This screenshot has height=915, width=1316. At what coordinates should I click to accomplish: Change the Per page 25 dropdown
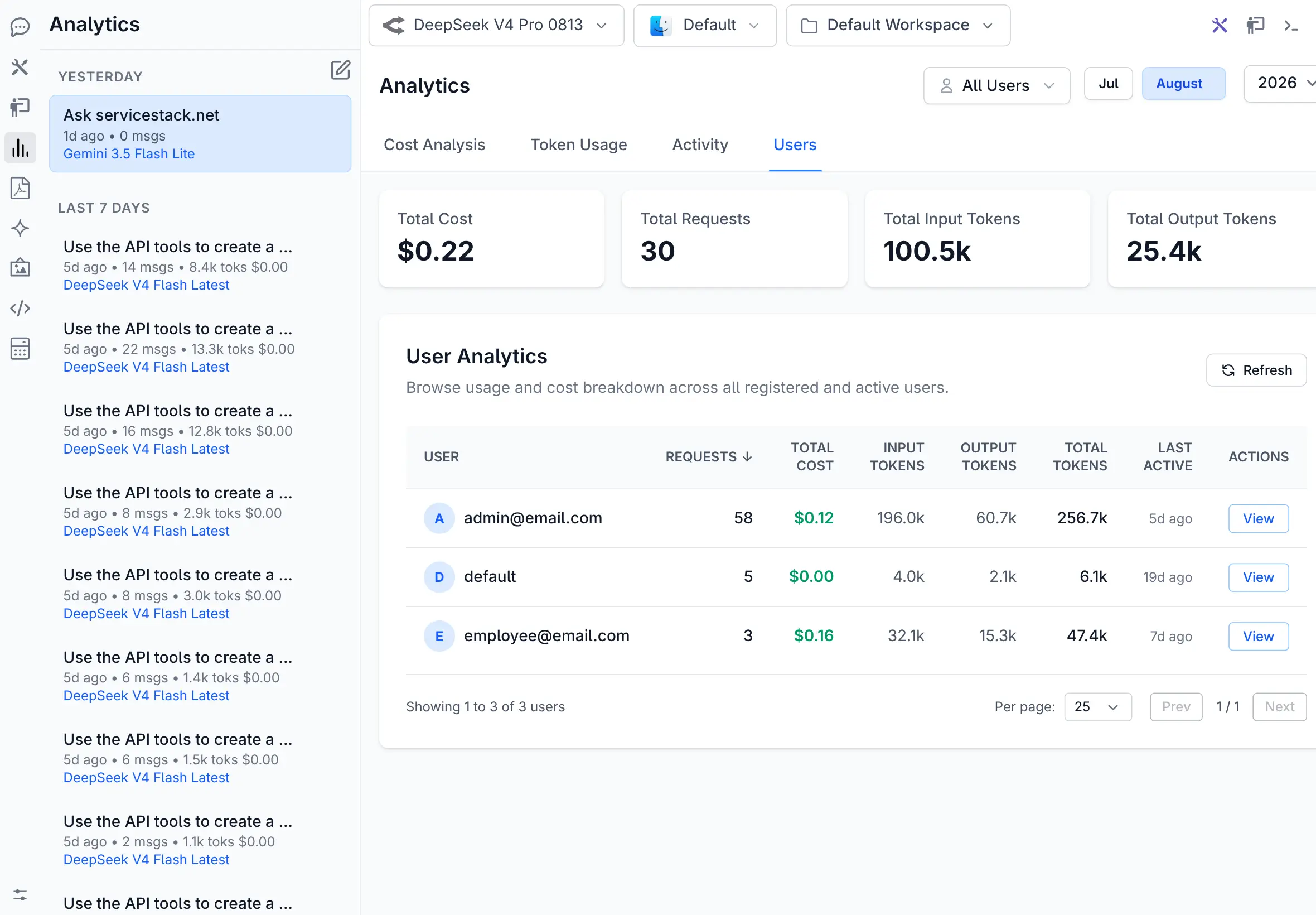click(1097, 706)
